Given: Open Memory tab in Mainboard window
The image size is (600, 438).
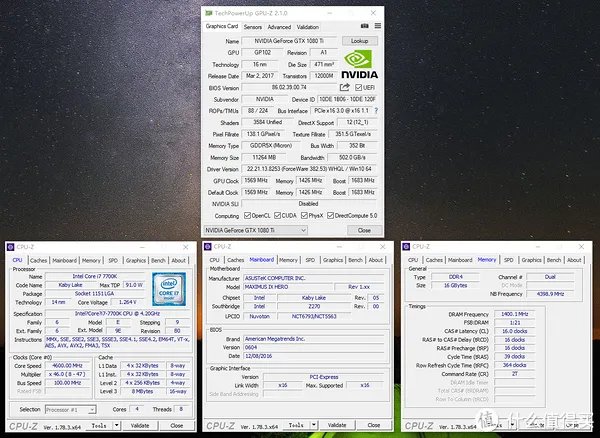Looking at the screenshot, I should (288, 260).
